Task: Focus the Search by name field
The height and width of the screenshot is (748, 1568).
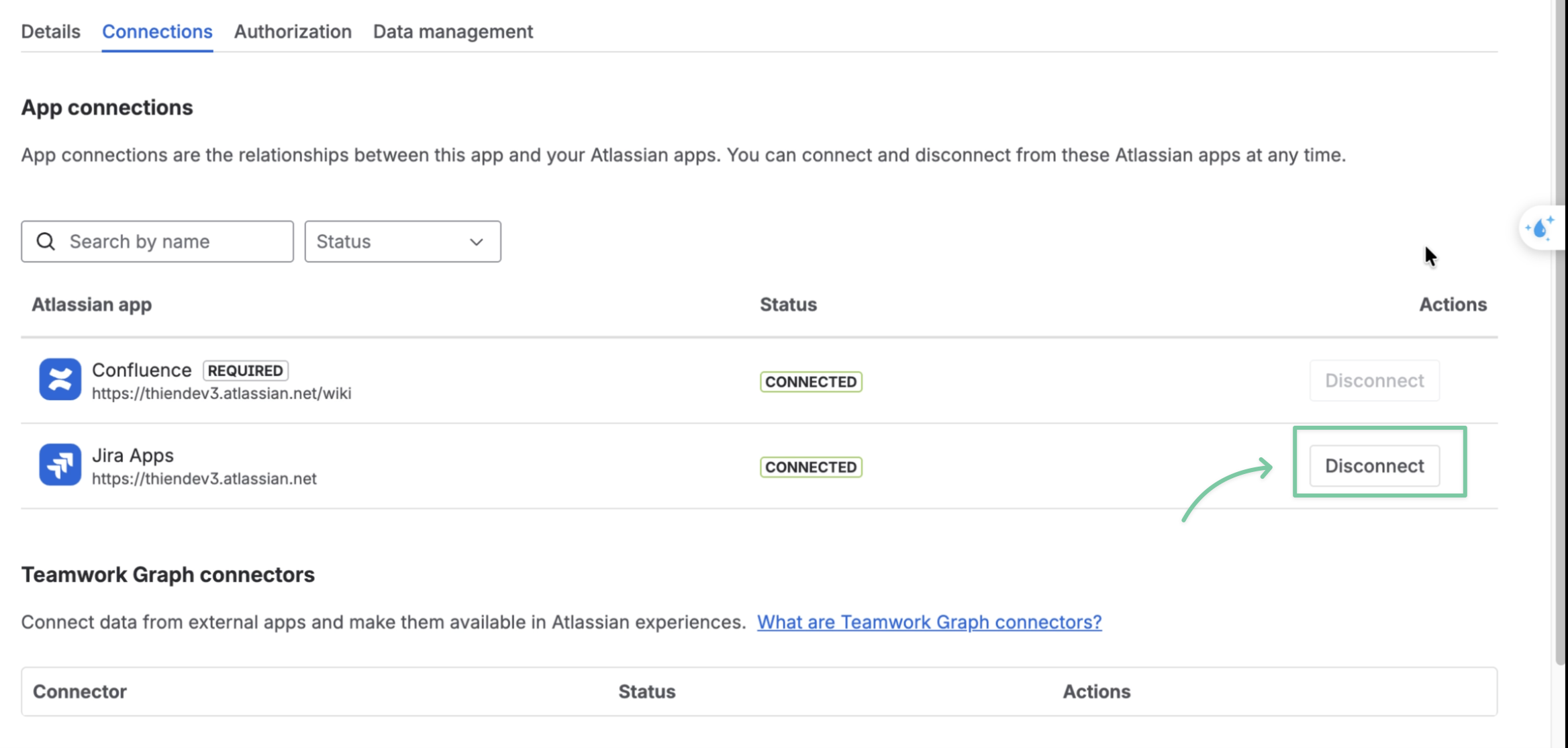Action: pyautogui.click(x=157, y=242)
